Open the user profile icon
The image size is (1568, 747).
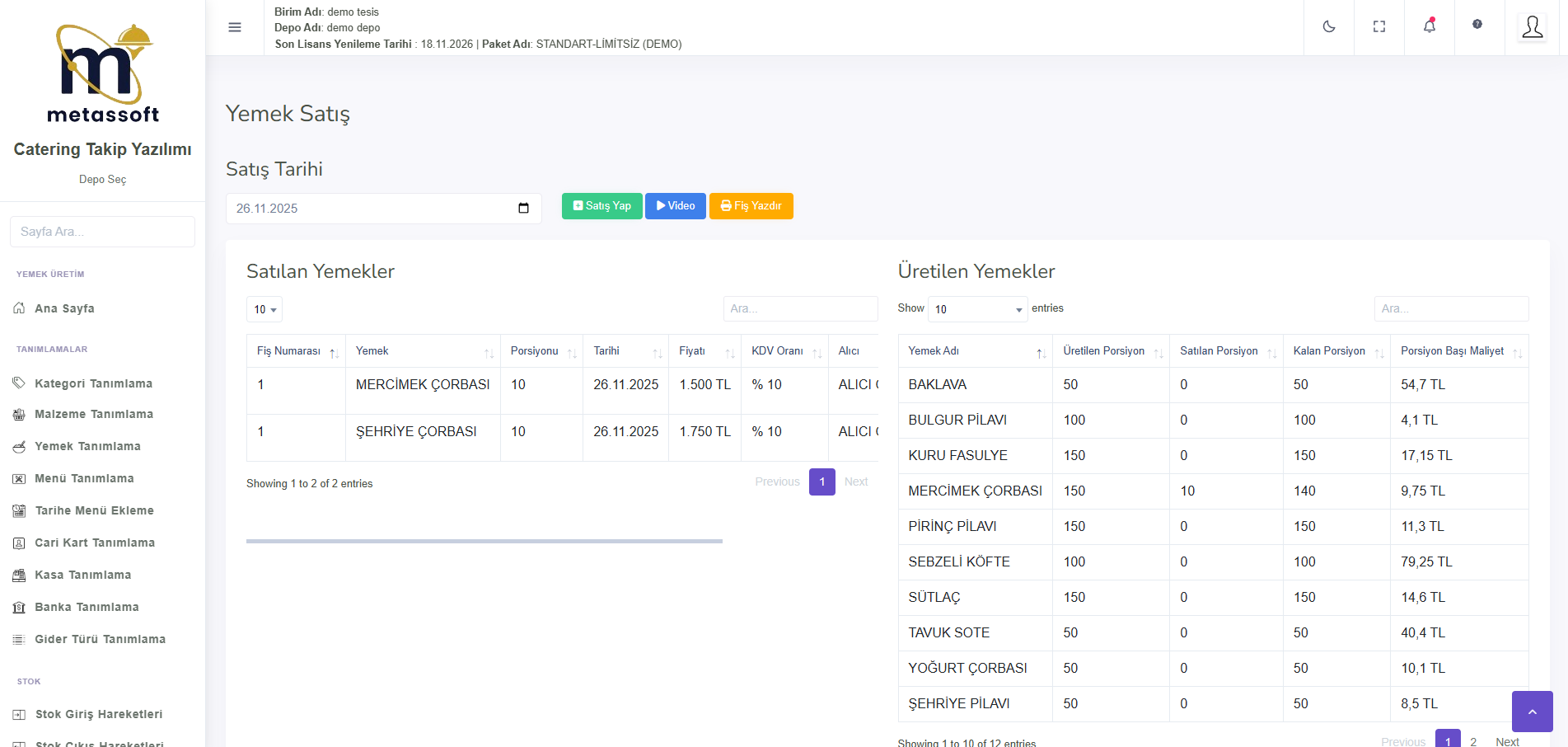tap(1532, 27)
